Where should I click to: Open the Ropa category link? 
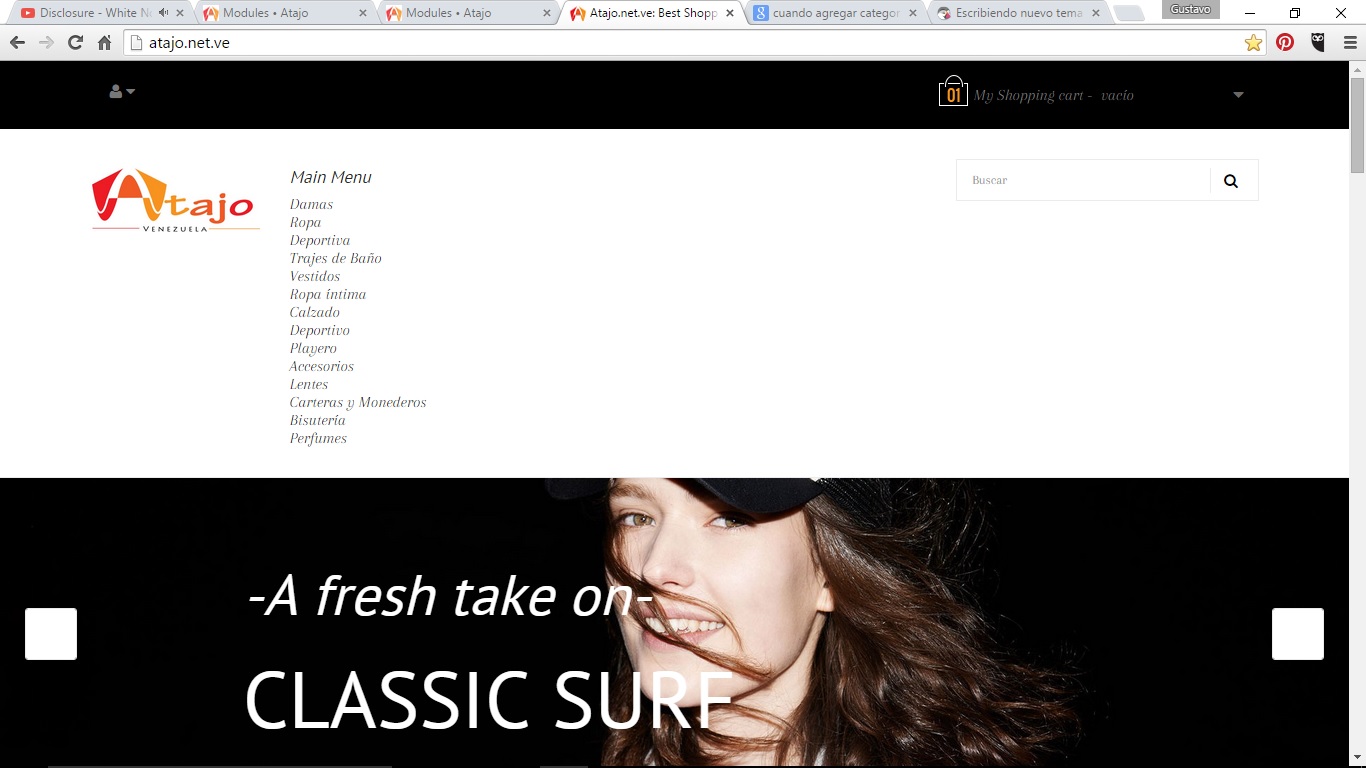pyautogui.click(x=305, y=222)
